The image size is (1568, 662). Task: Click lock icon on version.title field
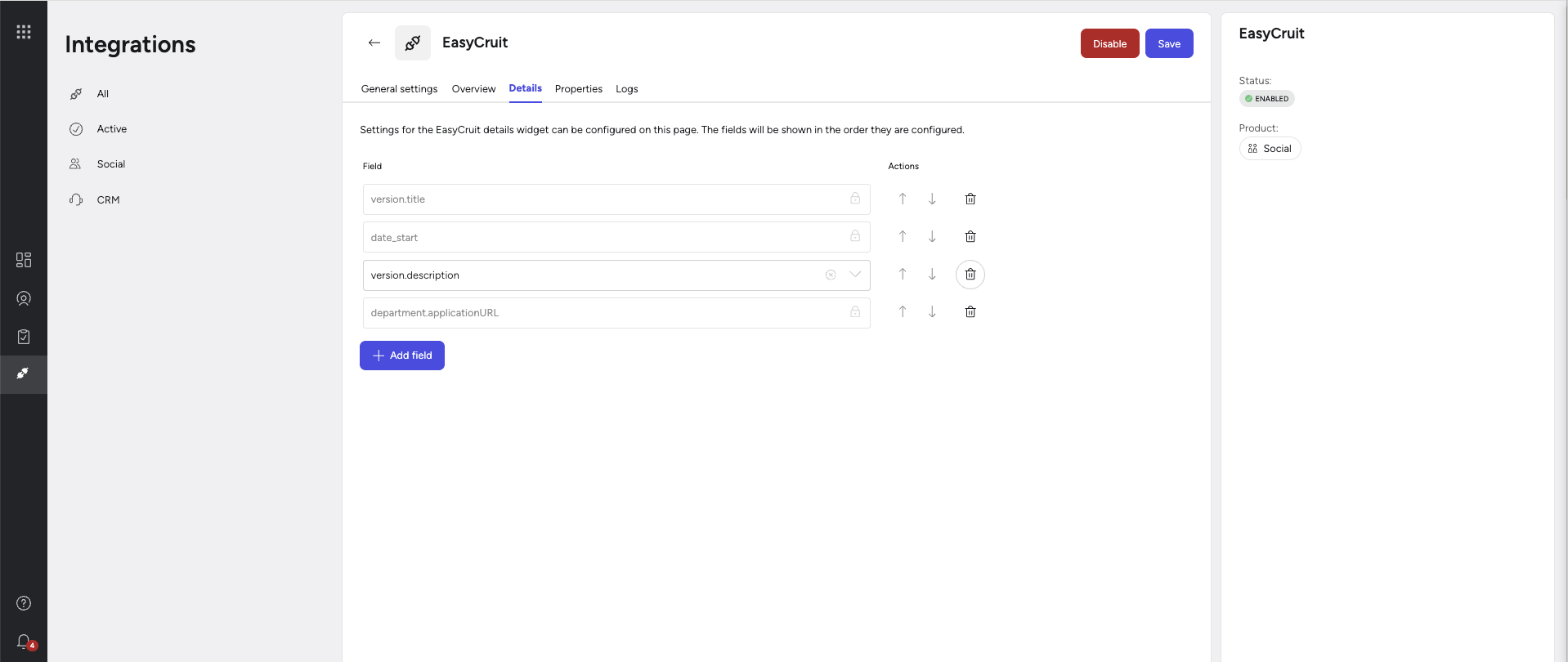point(855,199)
